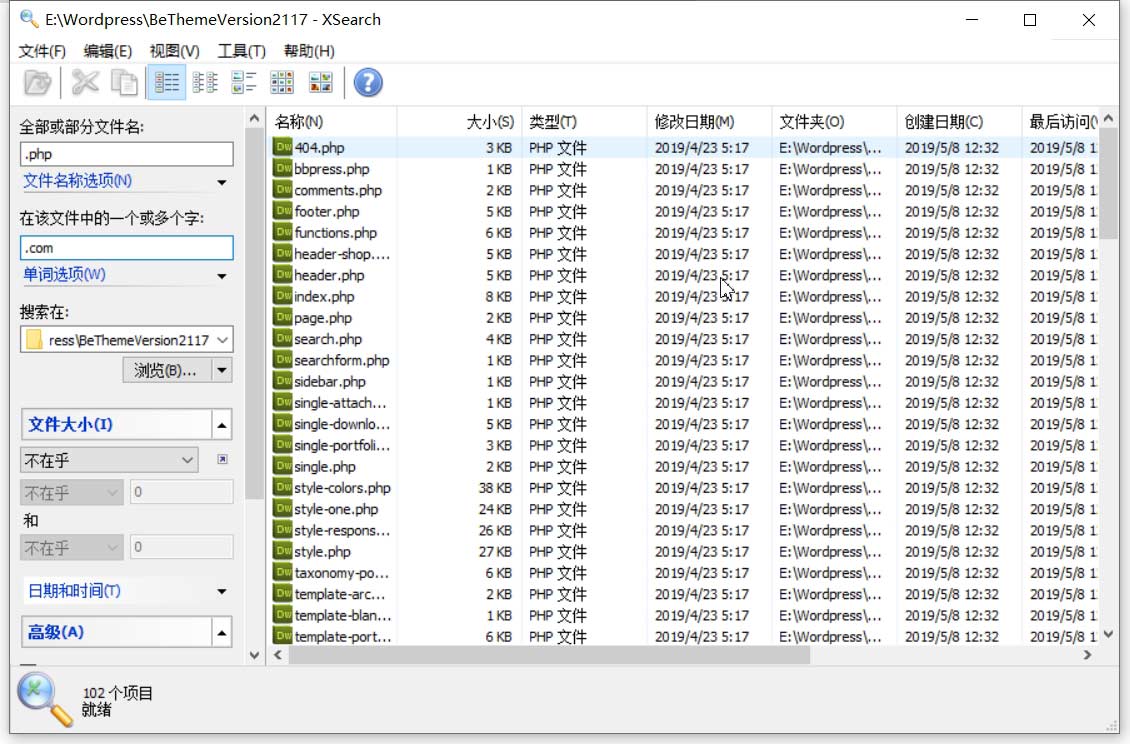Open the arrow next to 浏览(B) button

(x=222, y=371)
